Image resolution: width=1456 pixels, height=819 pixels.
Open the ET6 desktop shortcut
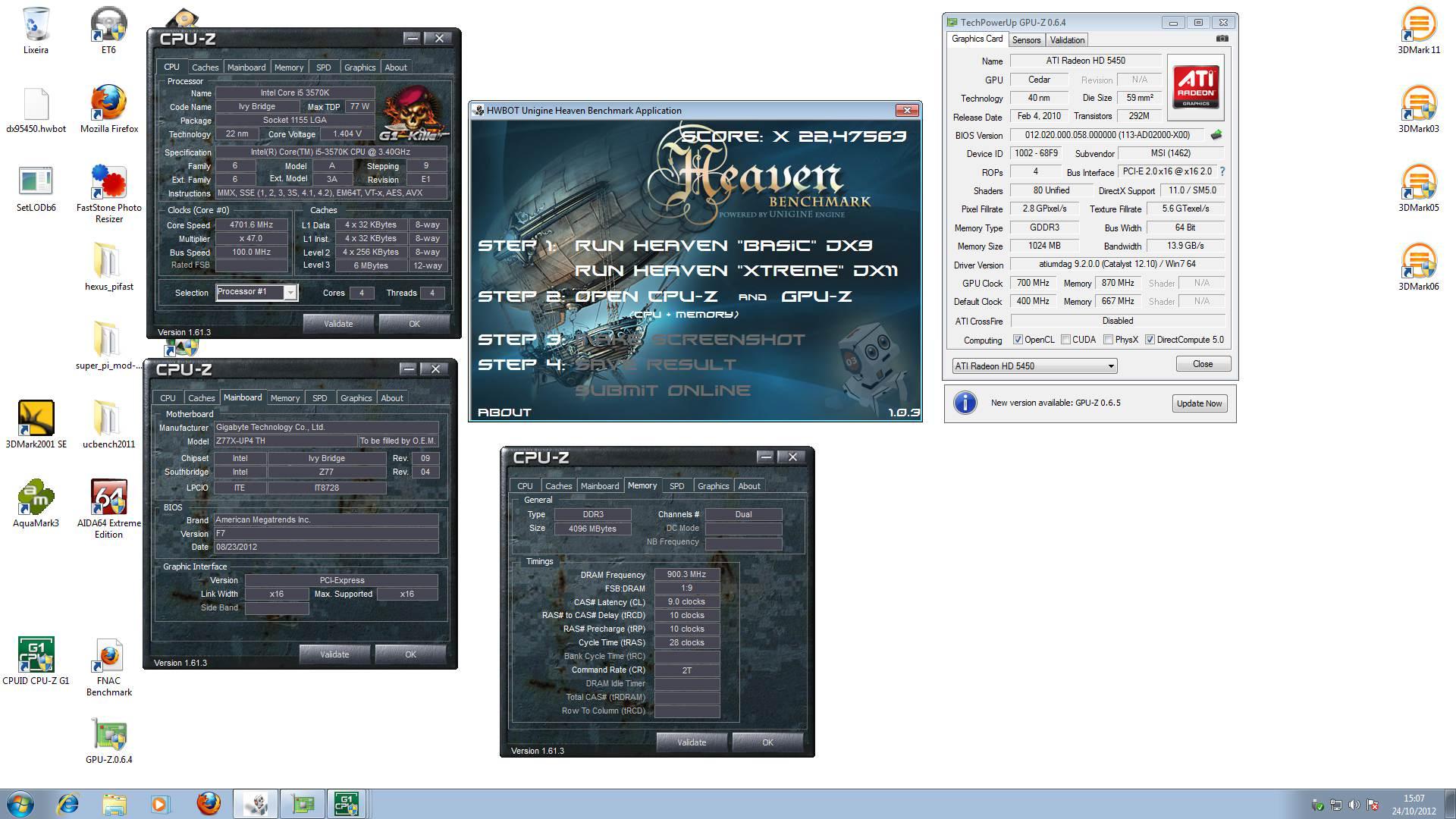[108, 30]
